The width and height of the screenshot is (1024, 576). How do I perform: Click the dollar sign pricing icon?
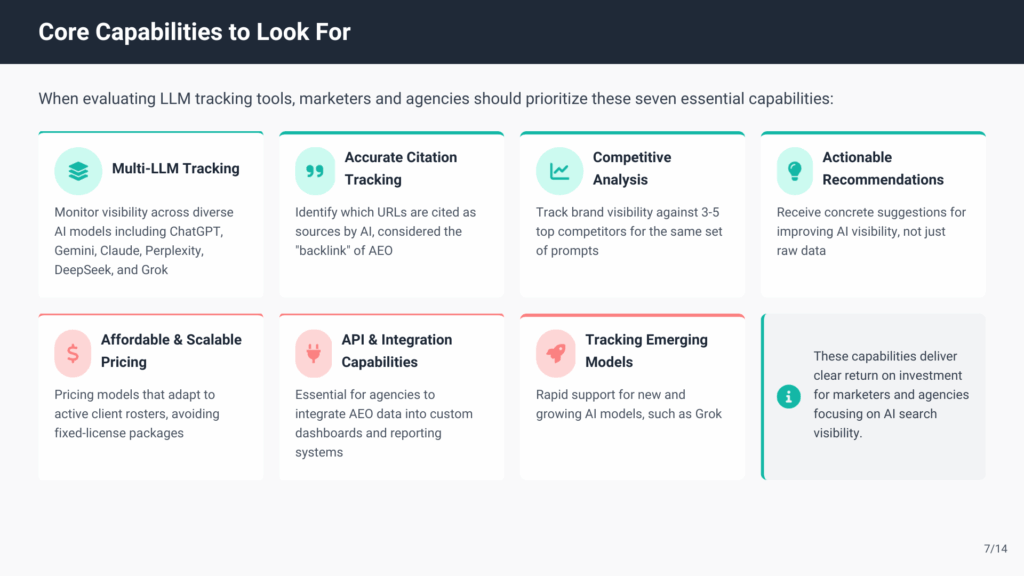pos(73,353)
